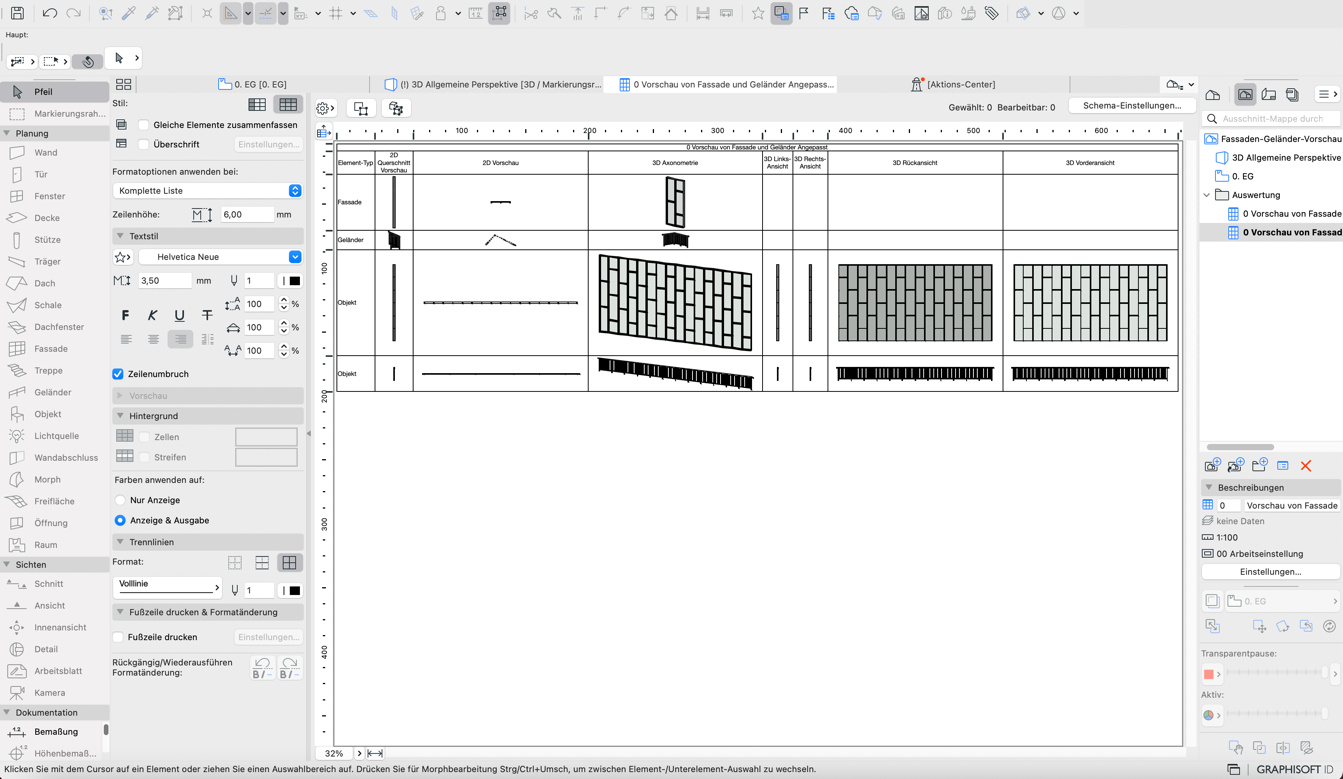
Task: Activate the Schale tool
Action: (x=54, y=305)
